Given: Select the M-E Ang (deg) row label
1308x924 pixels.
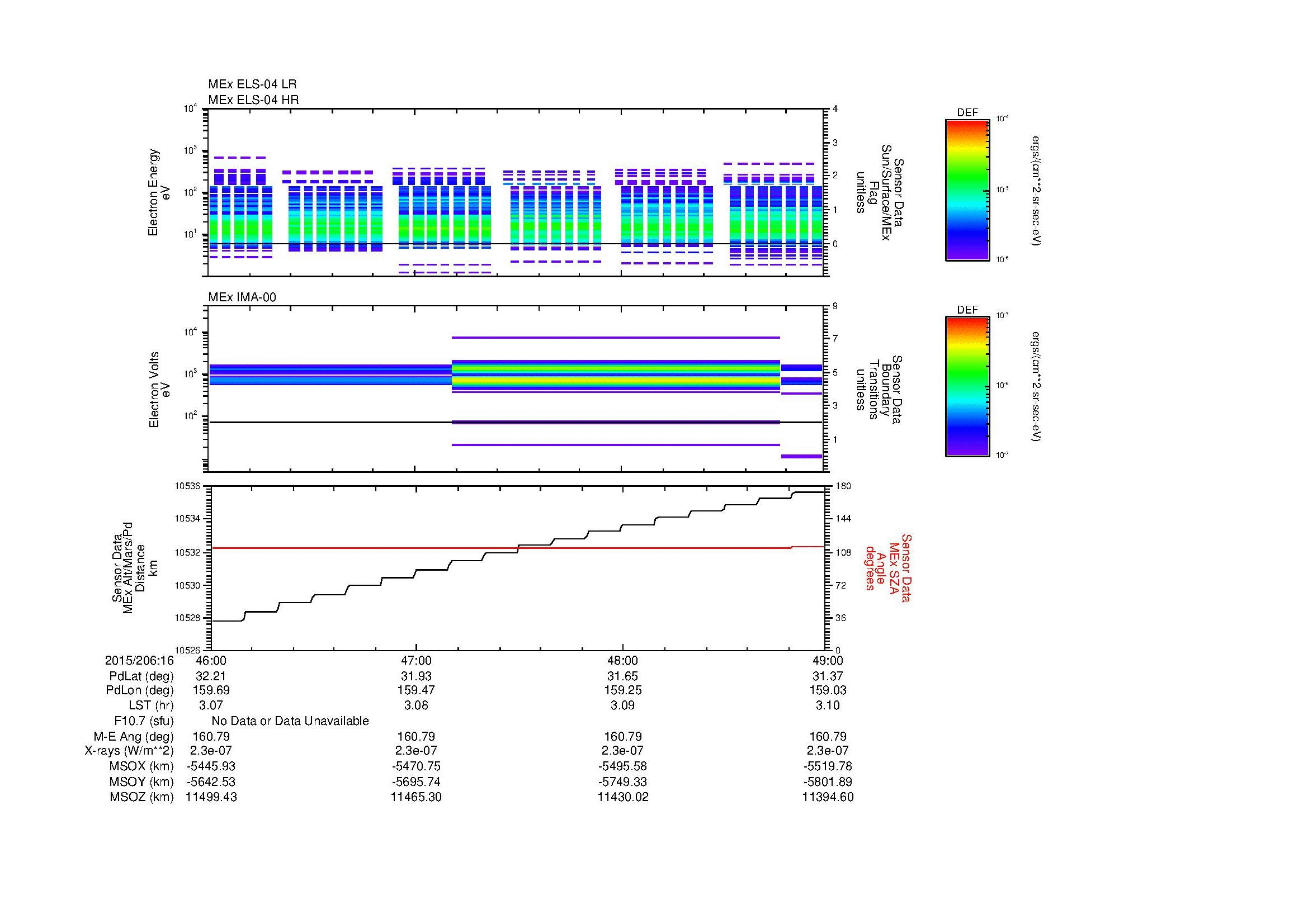Looking at the screenshot, I should (x=133, y=737).
